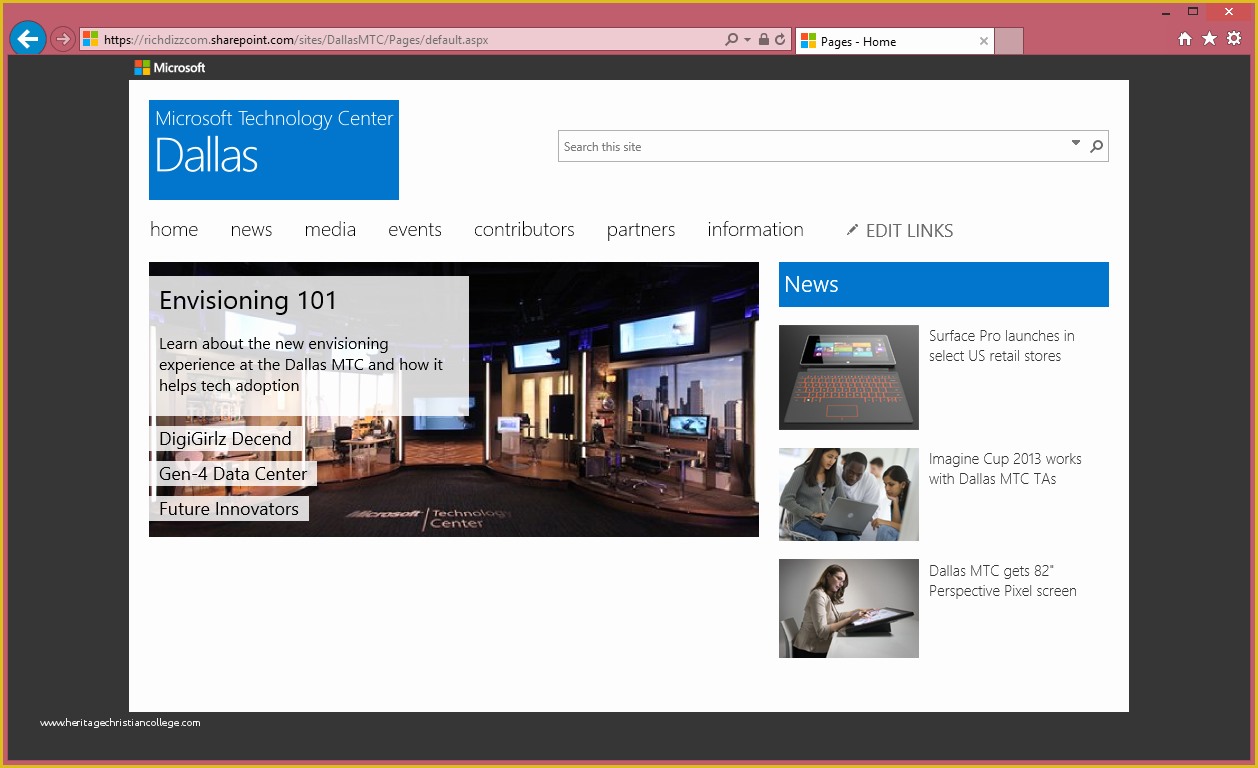Close the Pages - Home tab

coord(984,41)
